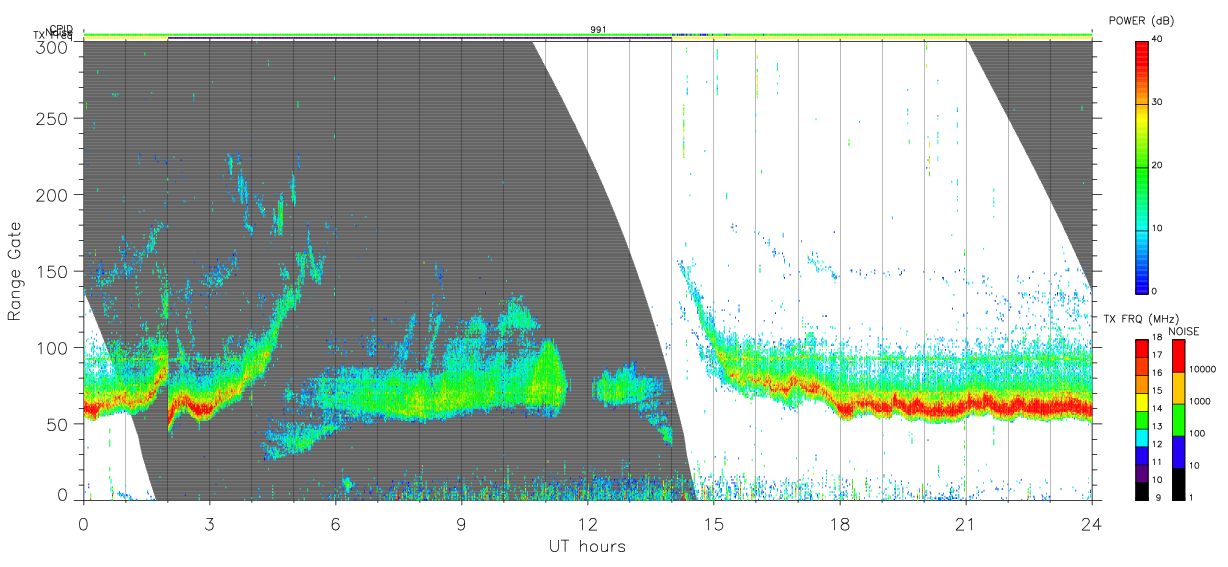Click the "15" tick on the TX FRQ legend
Image resolution: width=1228 pixels, height=567 pixels.
[x=1157, y=391]
